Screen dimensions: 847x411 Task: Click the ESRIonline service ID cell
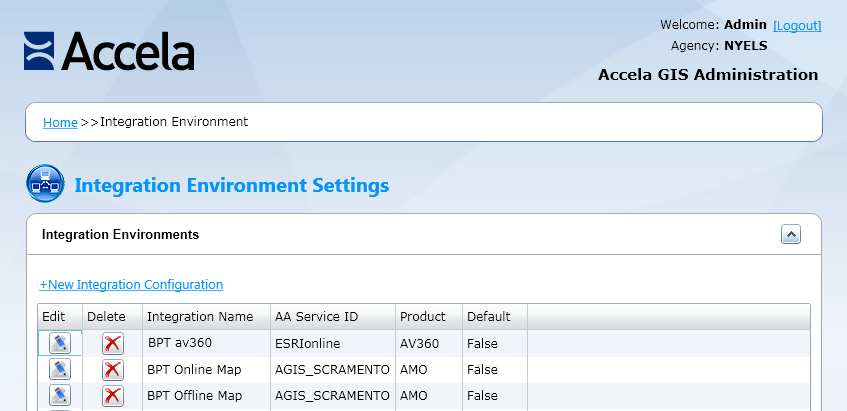308,343
